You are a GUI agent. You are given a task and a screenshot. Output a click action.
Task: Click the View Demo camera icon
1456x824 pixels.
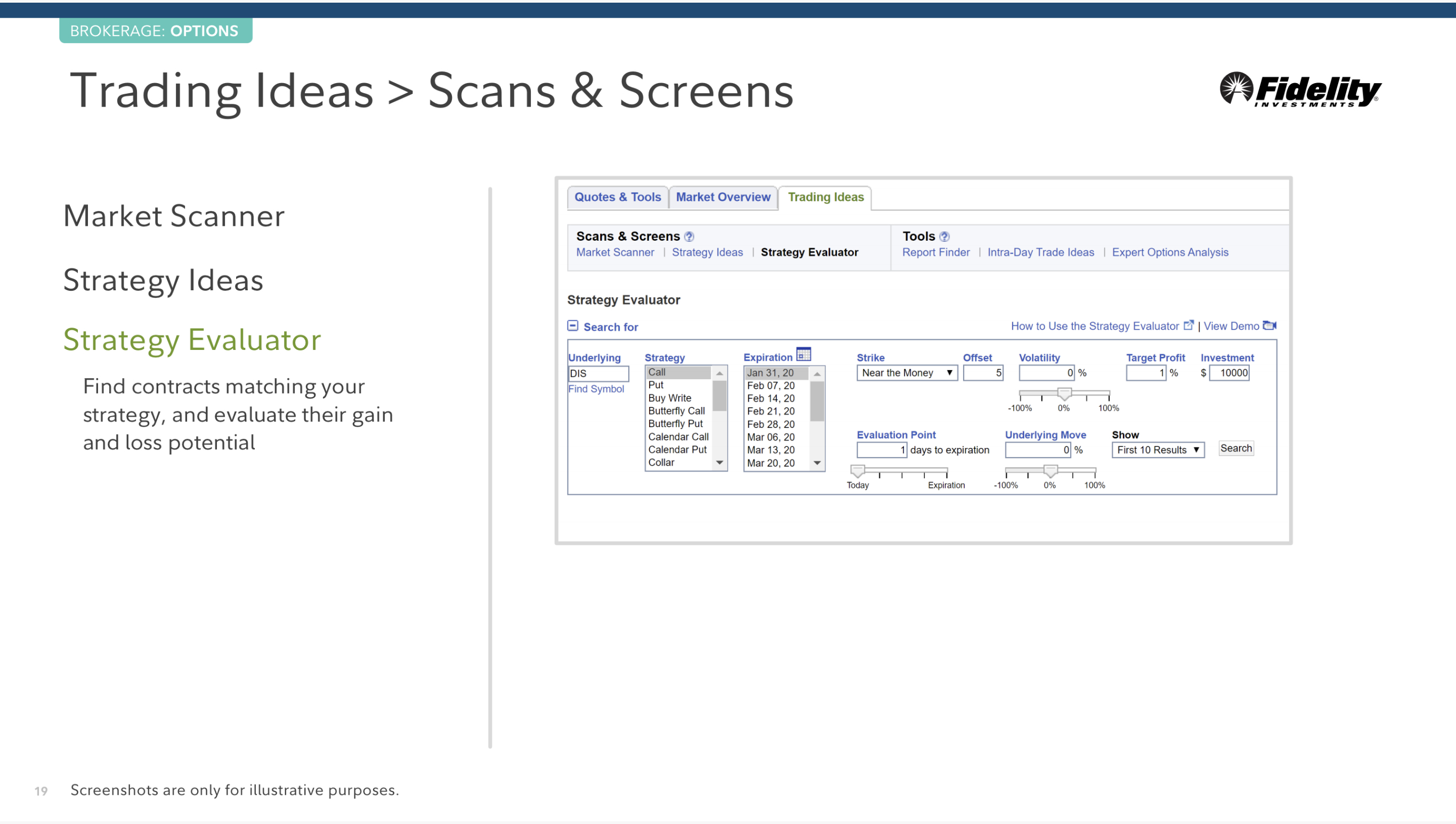(1269, 325)
